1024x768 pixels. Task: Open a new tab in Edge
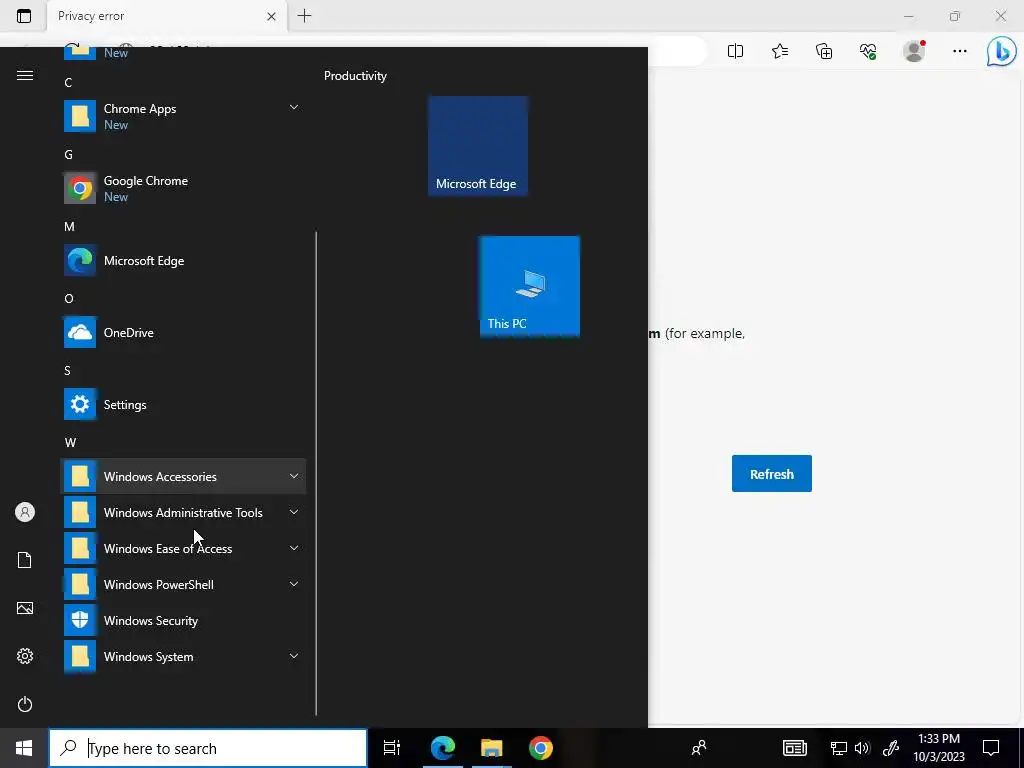click(x=304, y=16)
